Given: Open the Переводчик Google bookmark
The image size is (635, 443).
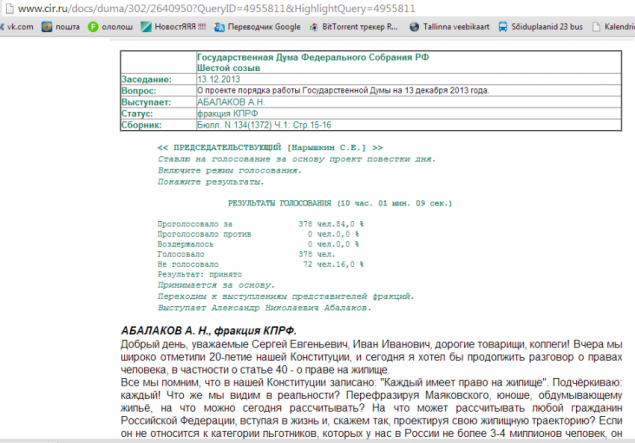Looking at the screenshot, I should click(257, 27).
